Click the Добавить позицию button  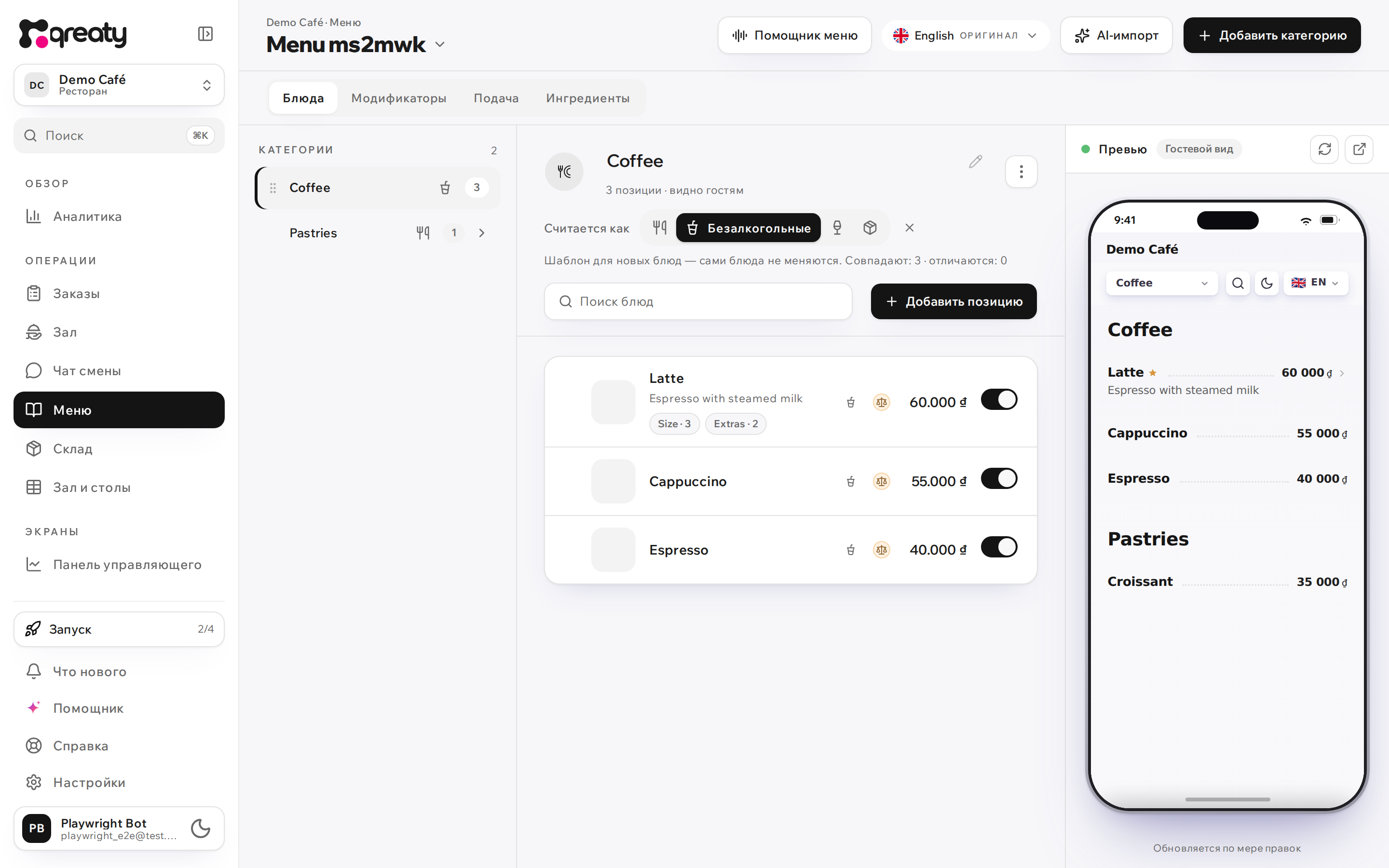coord(953,301)
